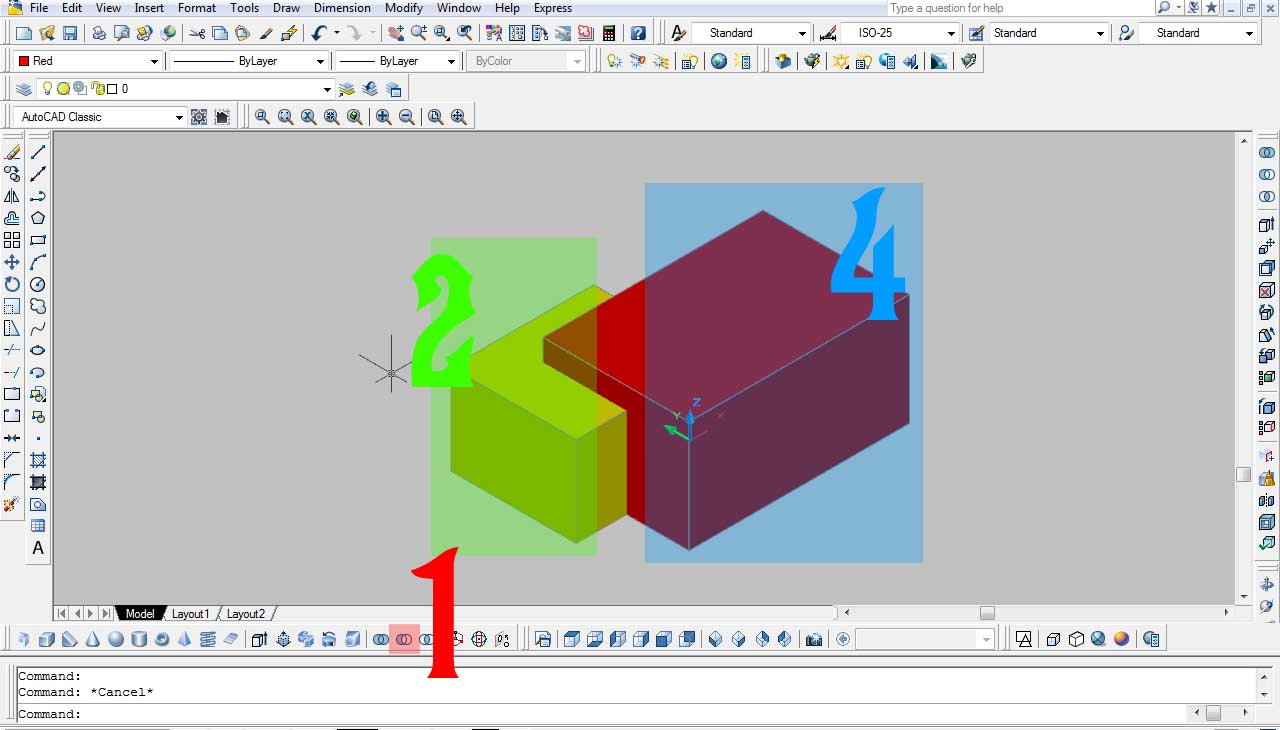The height and width of the screenshot is (730, 1280).
Task: Click the Zoom In magnifier button
Action: (383, 117)
